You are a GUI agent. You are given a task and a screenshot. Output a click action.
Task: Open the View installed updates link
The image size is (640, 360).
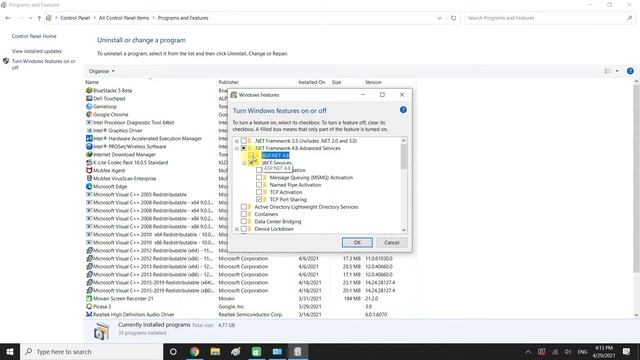[37, 51]
